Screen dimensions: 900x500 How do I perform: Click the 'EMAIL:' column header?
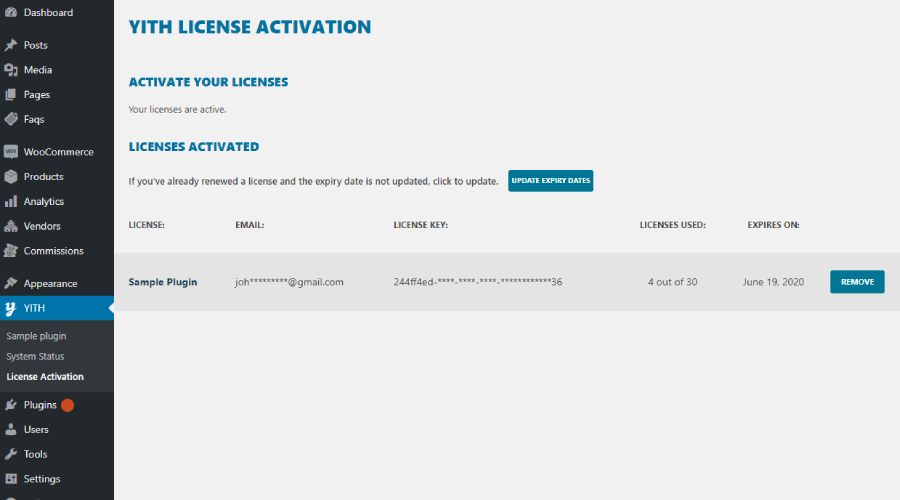(250, 225)
